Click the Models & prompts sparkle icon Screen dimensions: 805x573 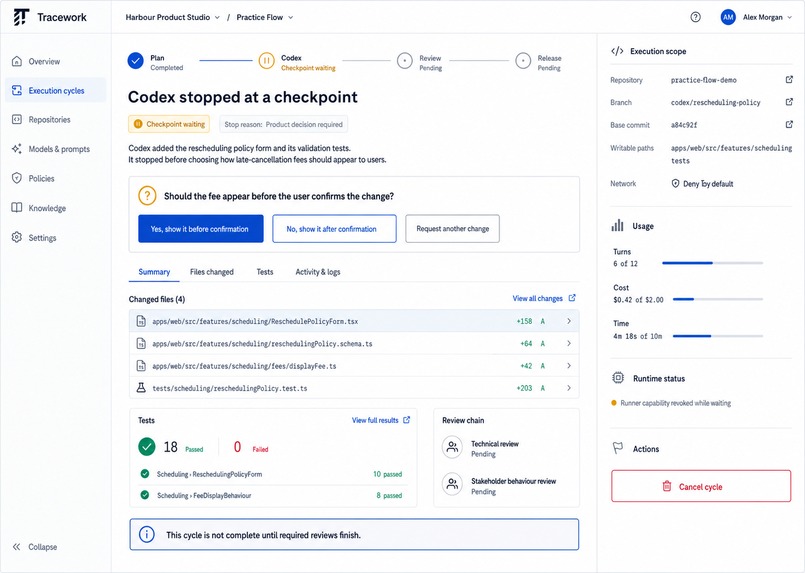pyautogui.click(x=16, y=149)
